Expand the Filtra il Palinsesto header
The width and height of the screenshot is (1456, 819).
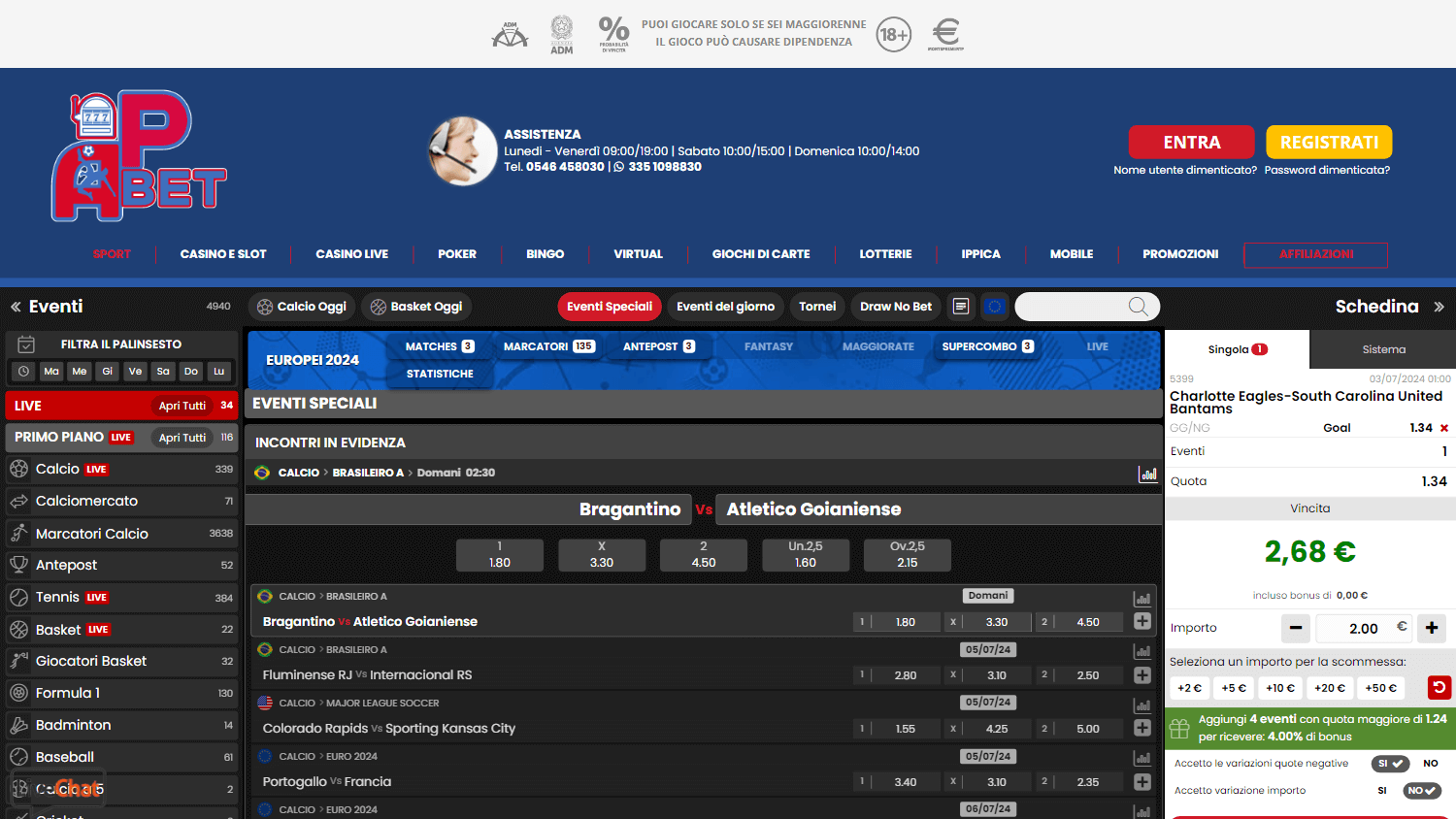coord(121,344)
